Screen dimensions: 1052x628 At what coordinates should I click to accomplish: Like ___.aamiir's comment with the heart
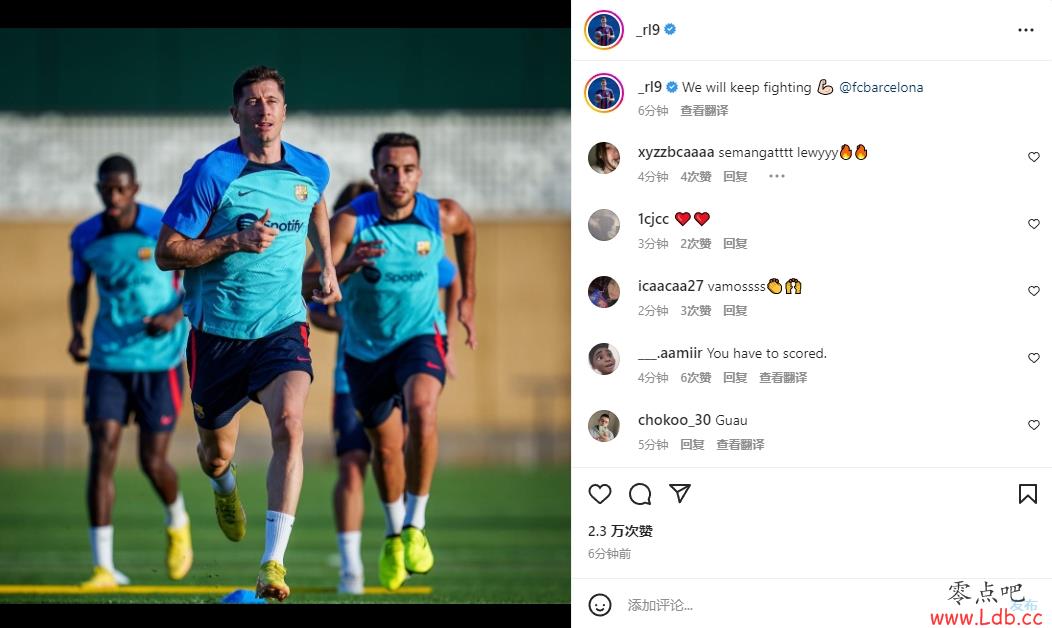1033,358
